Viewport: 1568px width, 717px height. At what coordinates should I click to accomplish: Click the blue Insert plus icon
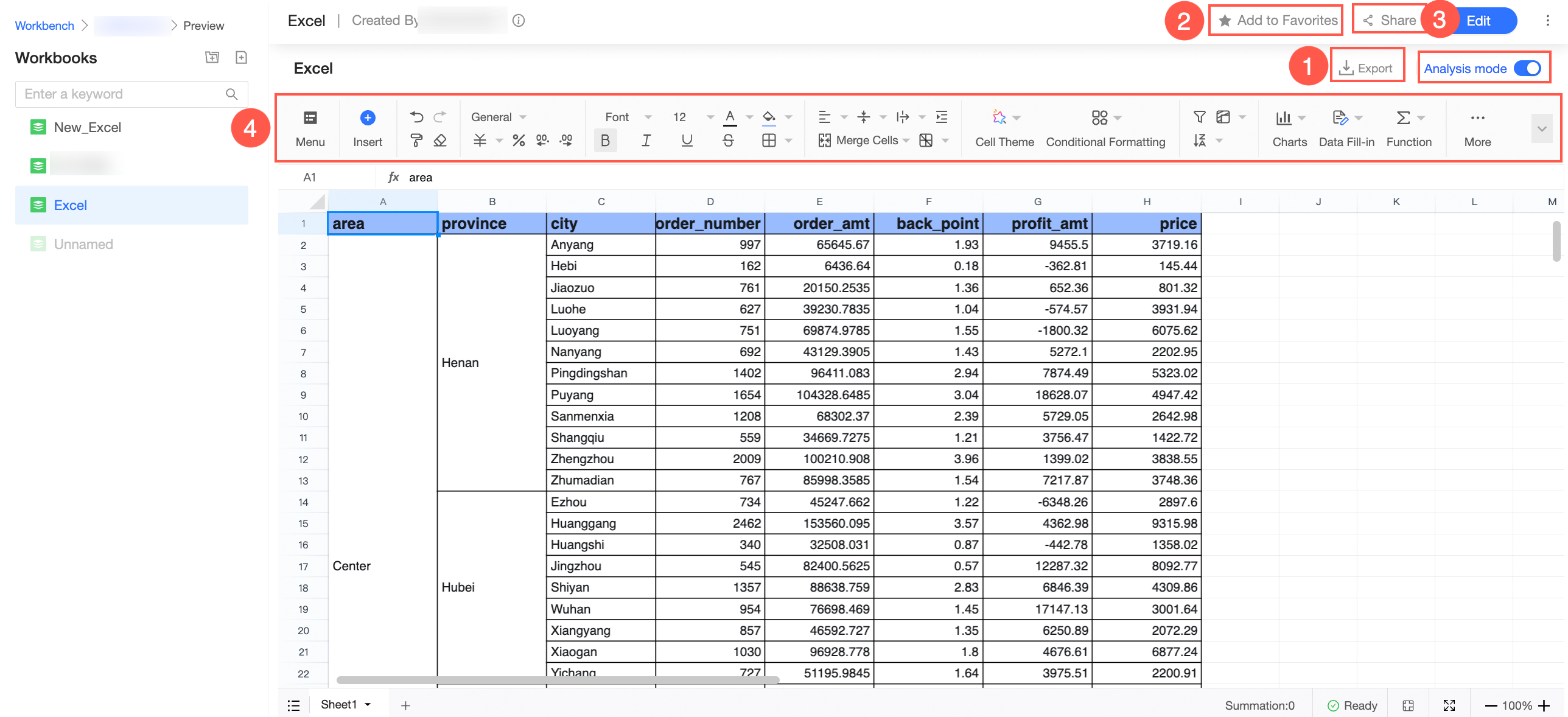(x=368, y=117)
